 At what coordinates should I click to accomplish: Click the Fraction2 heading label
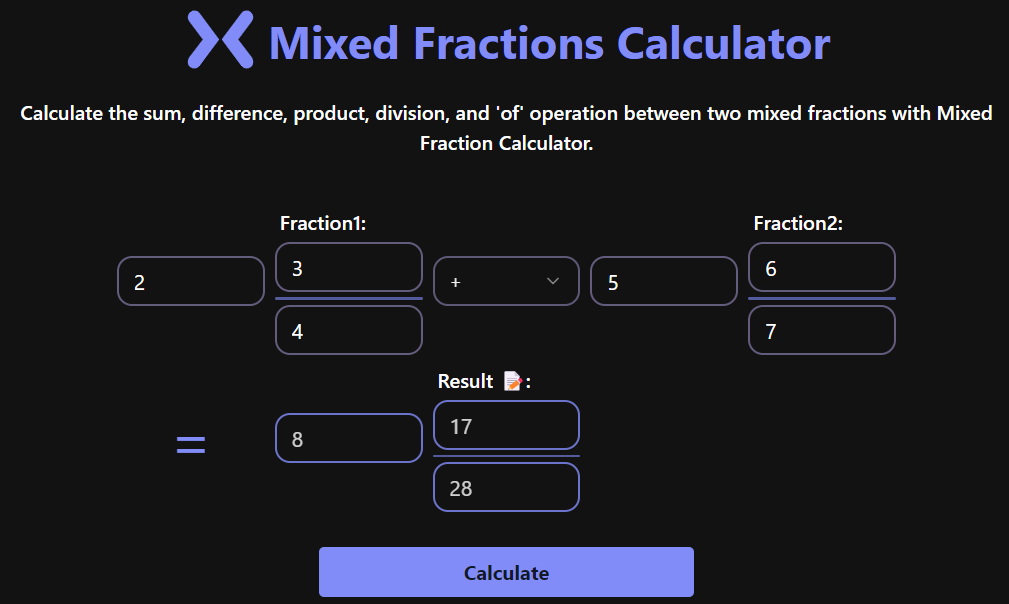coord(796,223)
